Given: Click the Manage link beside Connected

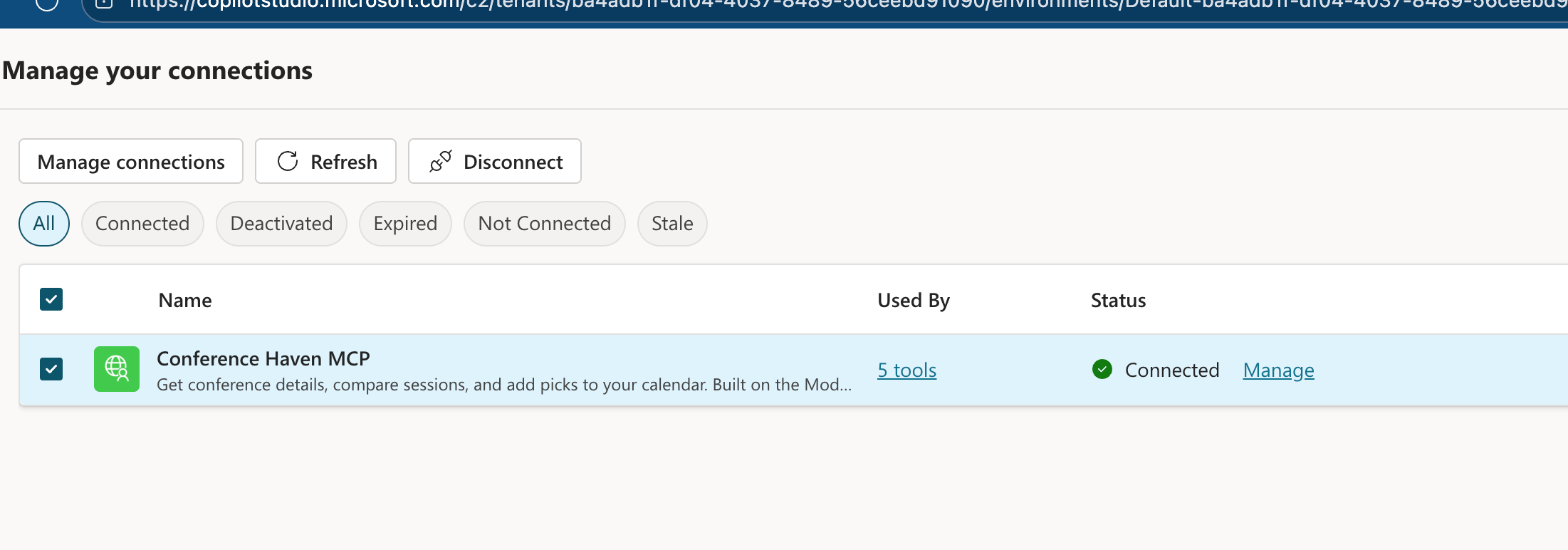Looking at the screenshot, I should (x=1278, y=370).
